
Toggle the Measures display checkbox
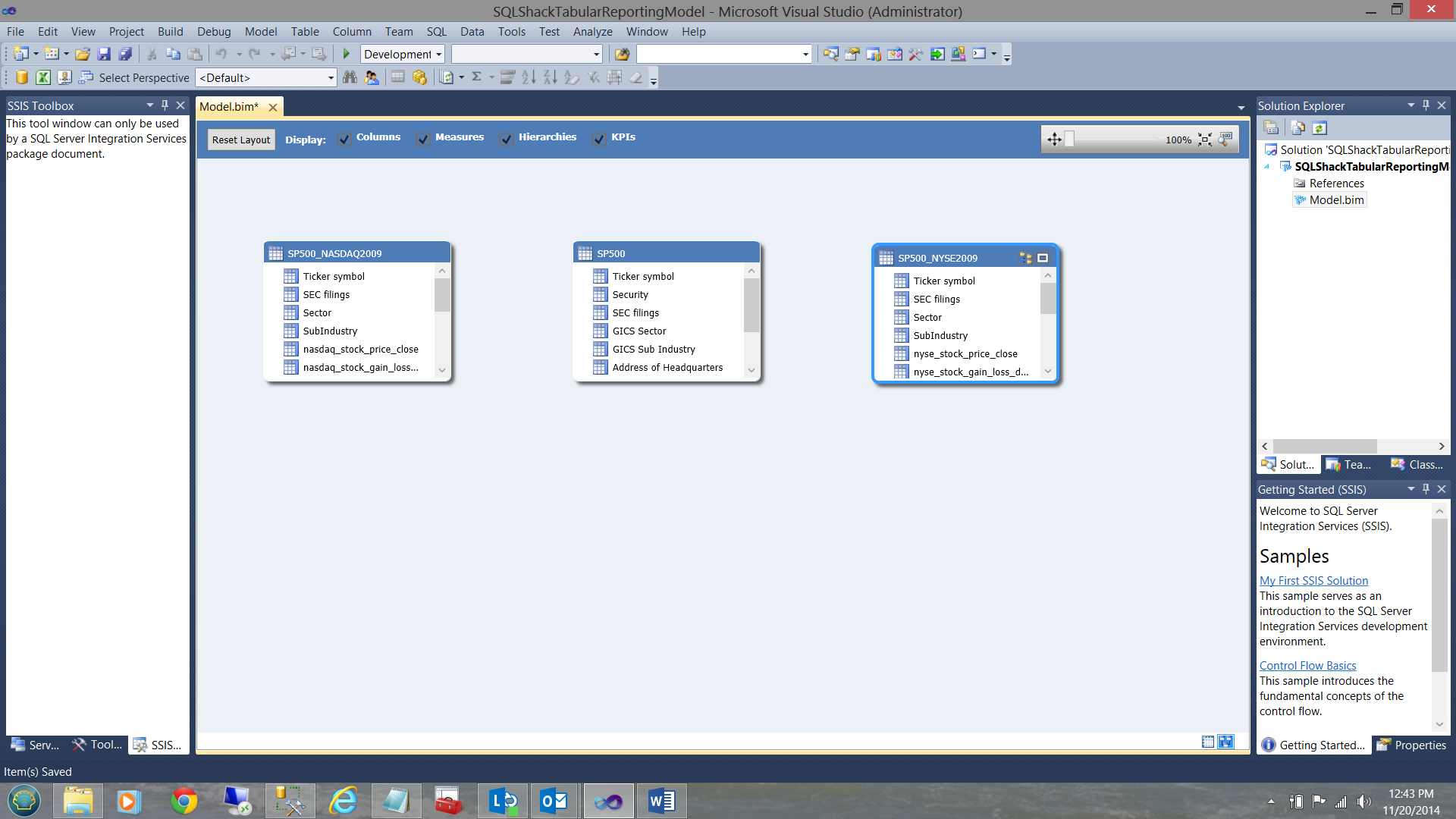coord(423,139)
